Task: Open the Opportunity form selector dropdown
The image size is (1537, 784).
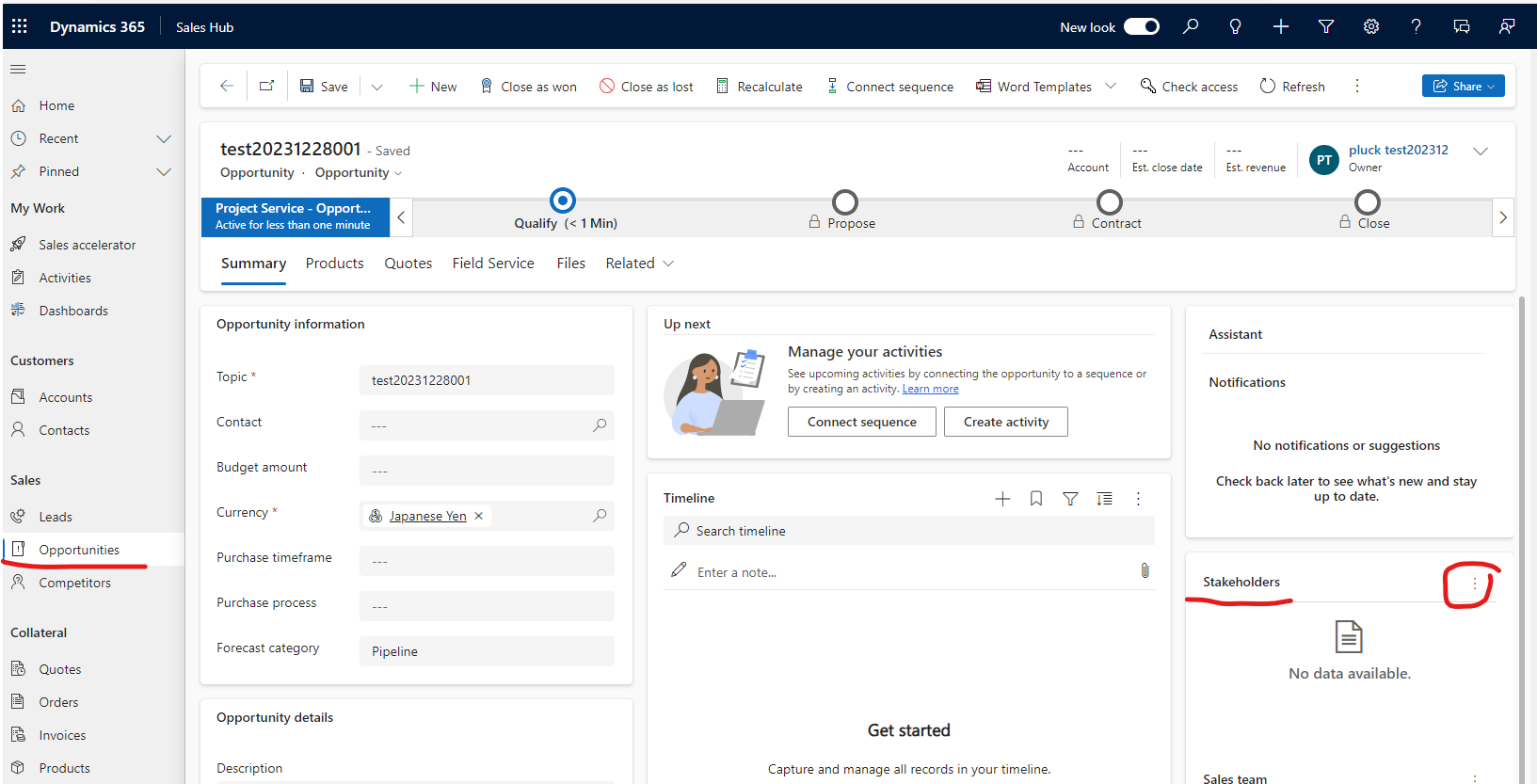Action: click(x=358, y=172)
